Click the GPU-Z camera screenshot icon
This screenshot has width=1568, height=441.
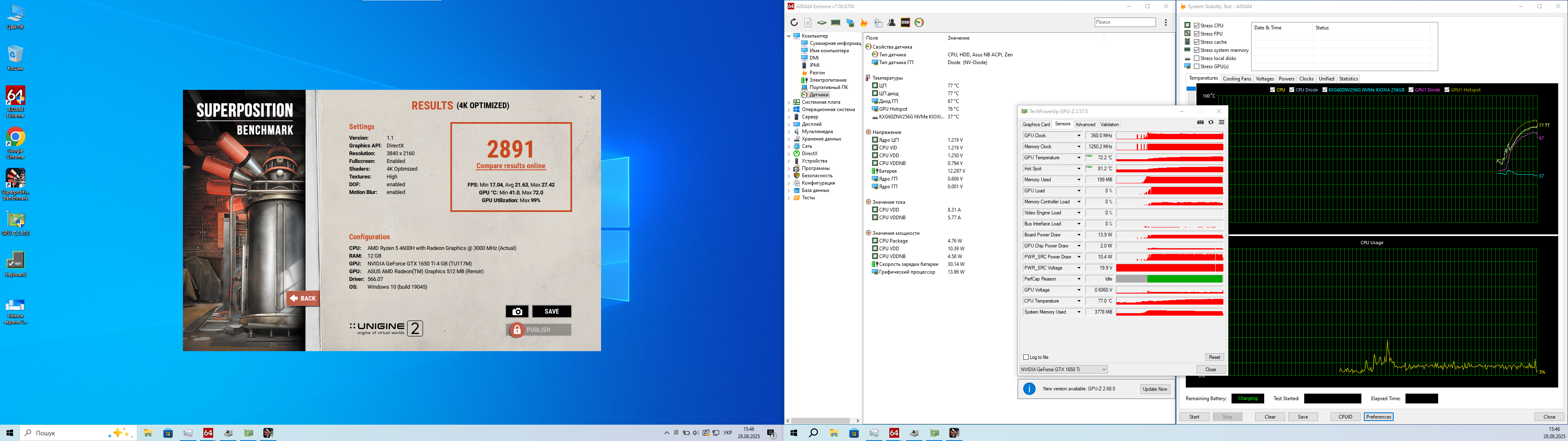(x=1200, y=122)
